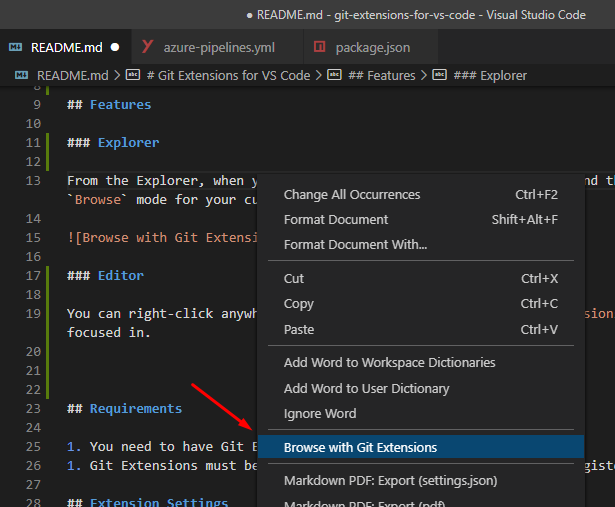Viewport: 615px width, 507px height.
Task: Open the azure-pipelines.yml tab
Action: click(x=218, y=47)
